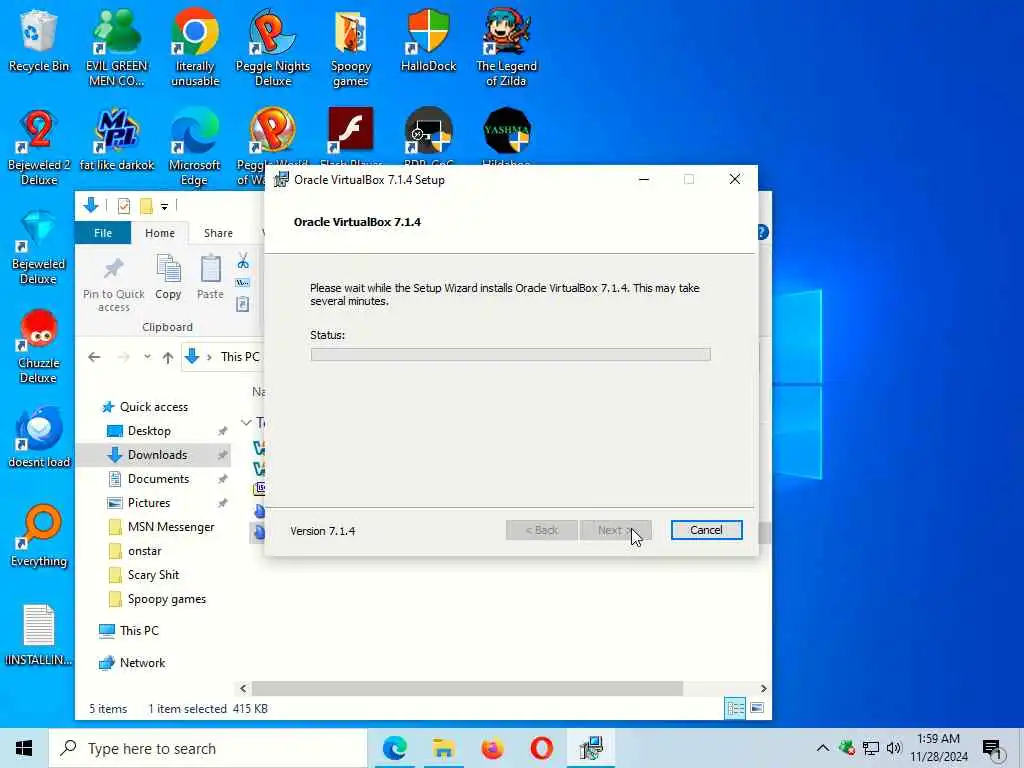1024x768 pixels.
Task: Click the Paste icon in Clipboard group
Action: (x=210, y=278)
